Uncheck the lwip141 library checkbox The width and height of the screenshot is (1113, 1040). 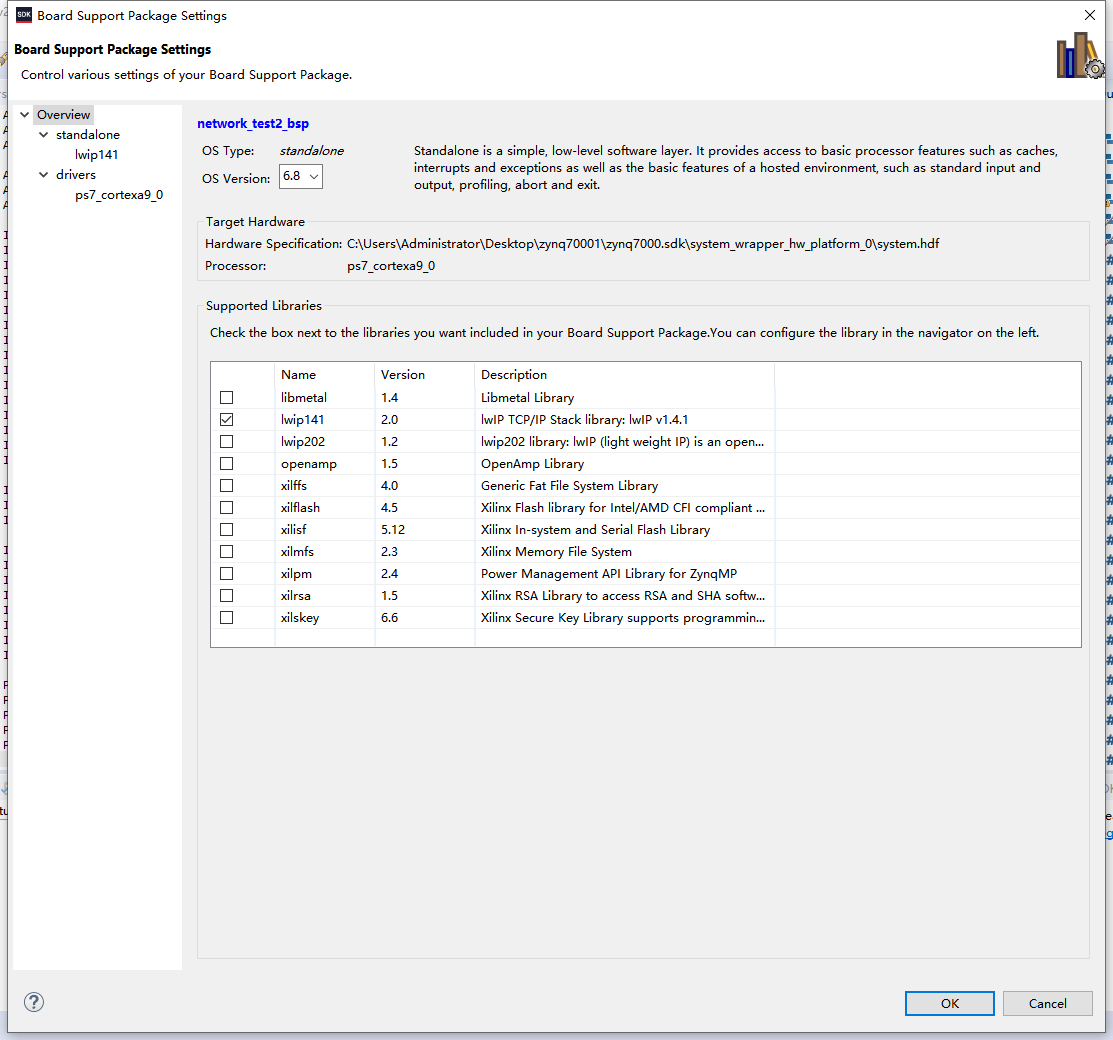226,420
